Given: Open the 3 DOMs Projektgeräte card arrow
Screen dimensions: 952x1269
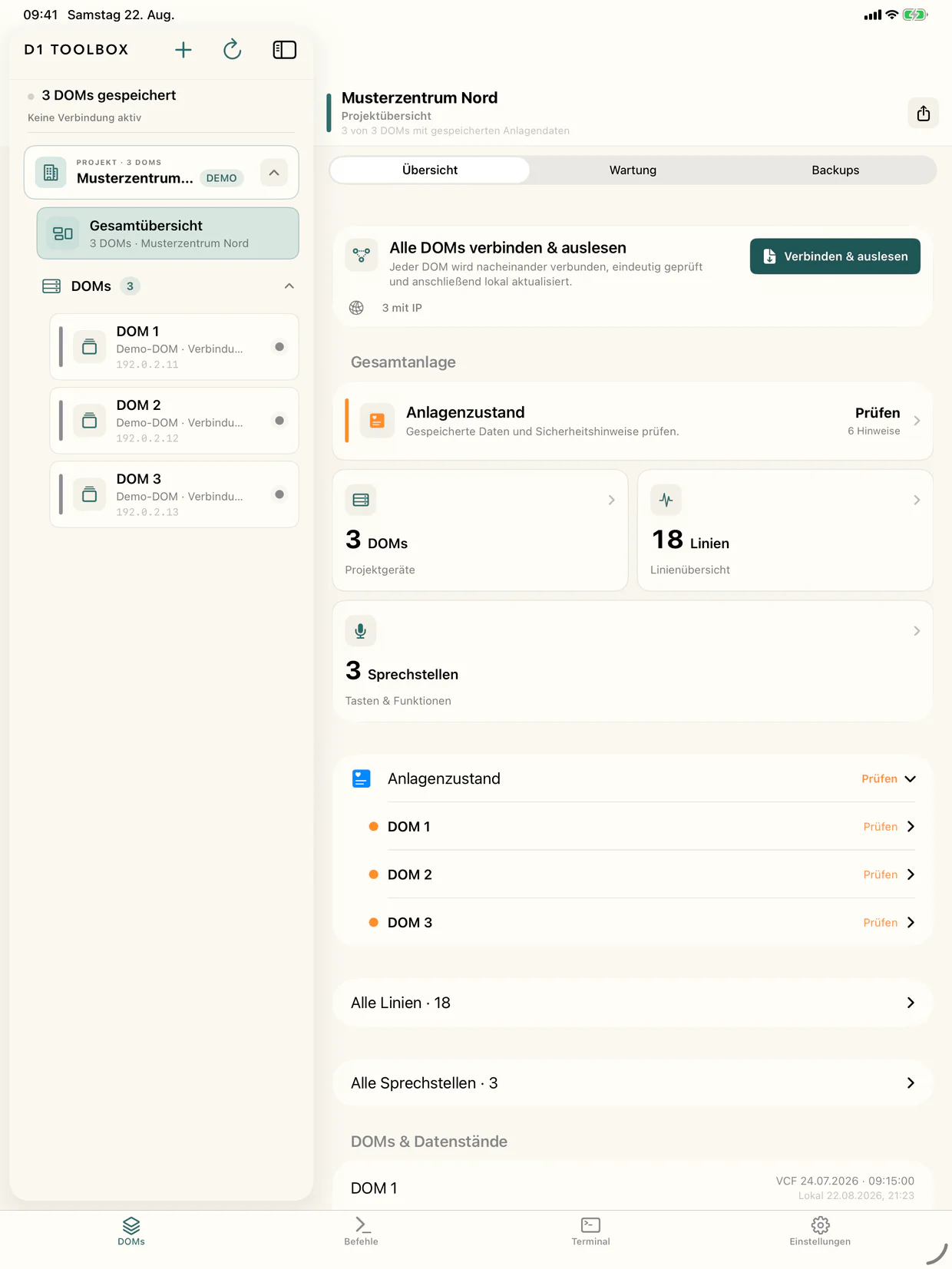Looking at the screenshot, I should click(612, 500).
